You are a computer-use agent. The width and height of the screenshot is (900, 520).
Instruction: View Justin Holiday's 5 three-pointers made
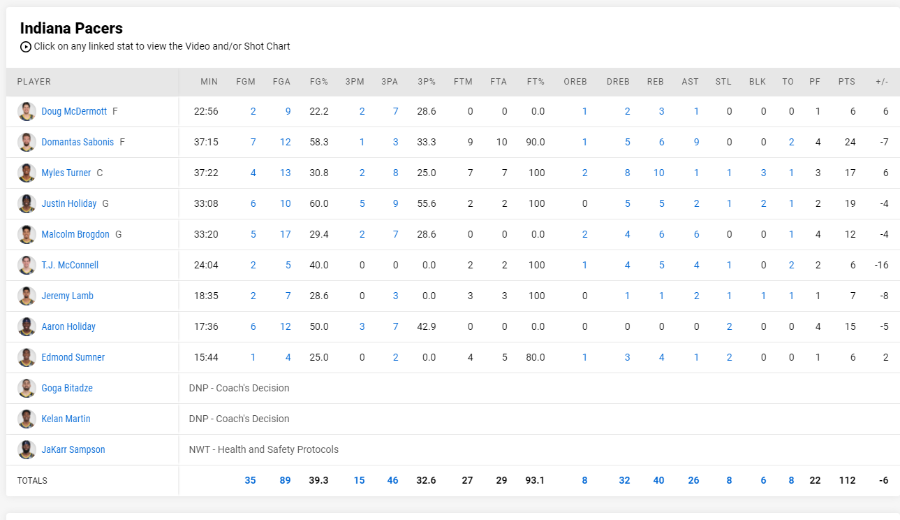362,203
